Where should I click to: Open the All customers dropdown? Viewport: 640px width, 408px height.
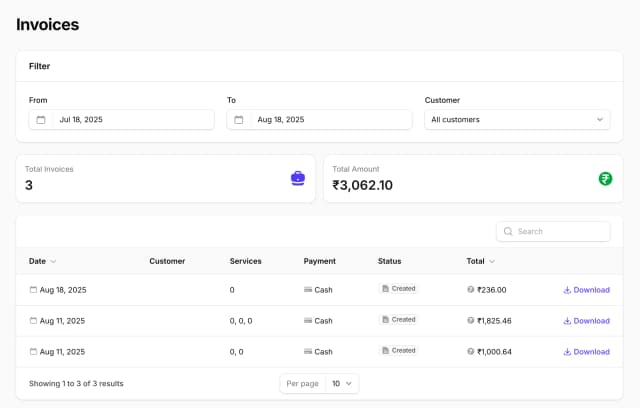point(517,120)
